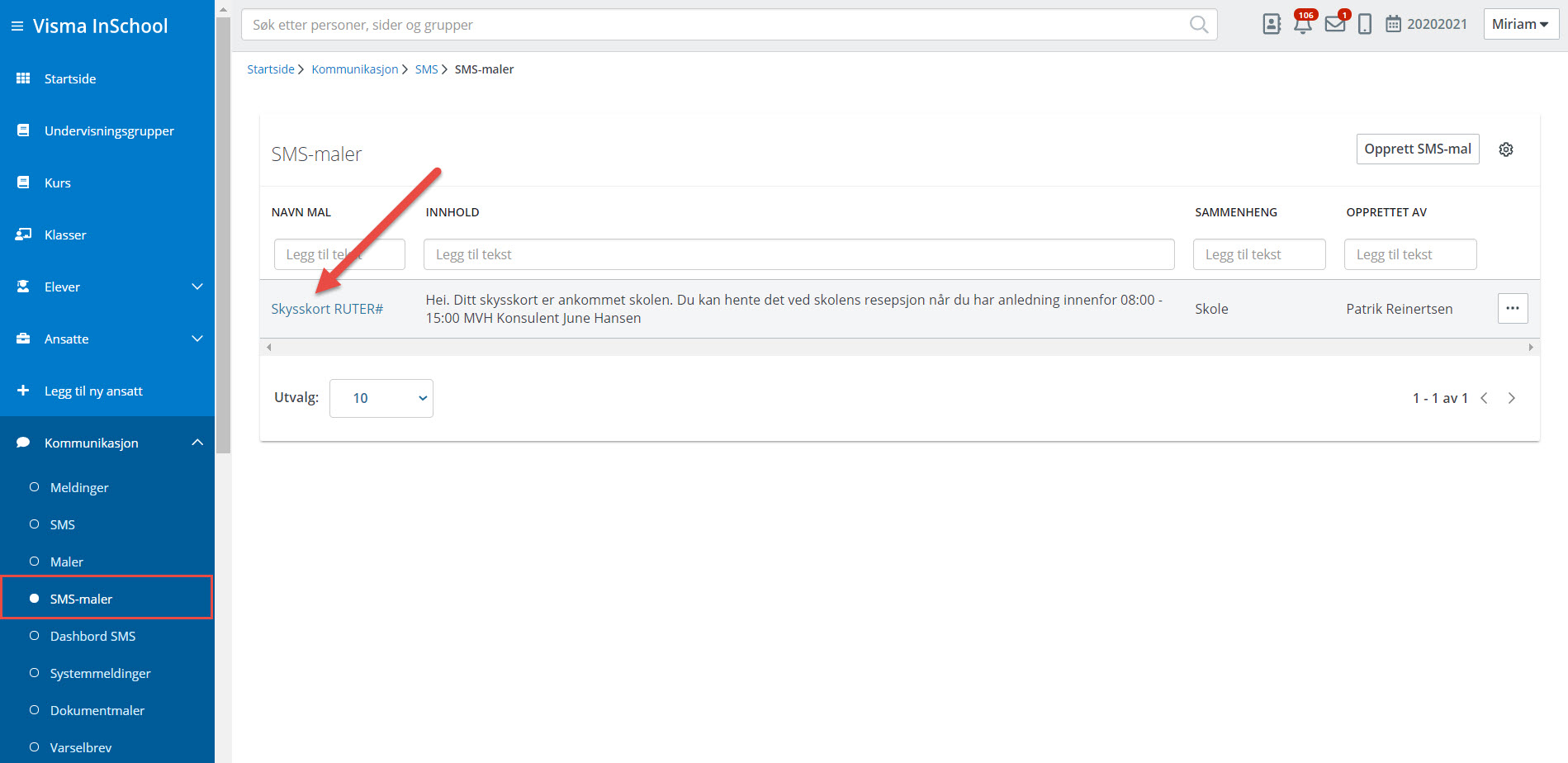Open the Miriam user menu
Screen dimensions: 1568x763
pyautogui.click(x=1520, y=25)
